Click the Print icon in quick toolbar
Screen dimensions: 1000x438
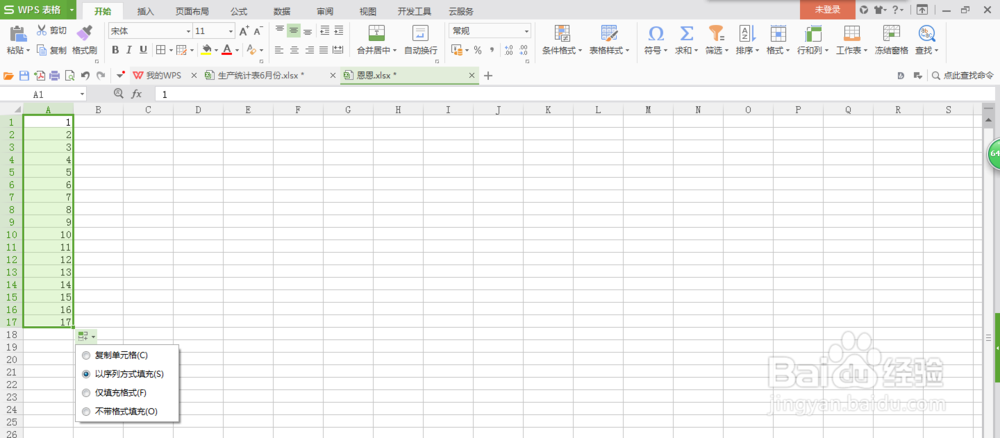(x=54, y=76)
